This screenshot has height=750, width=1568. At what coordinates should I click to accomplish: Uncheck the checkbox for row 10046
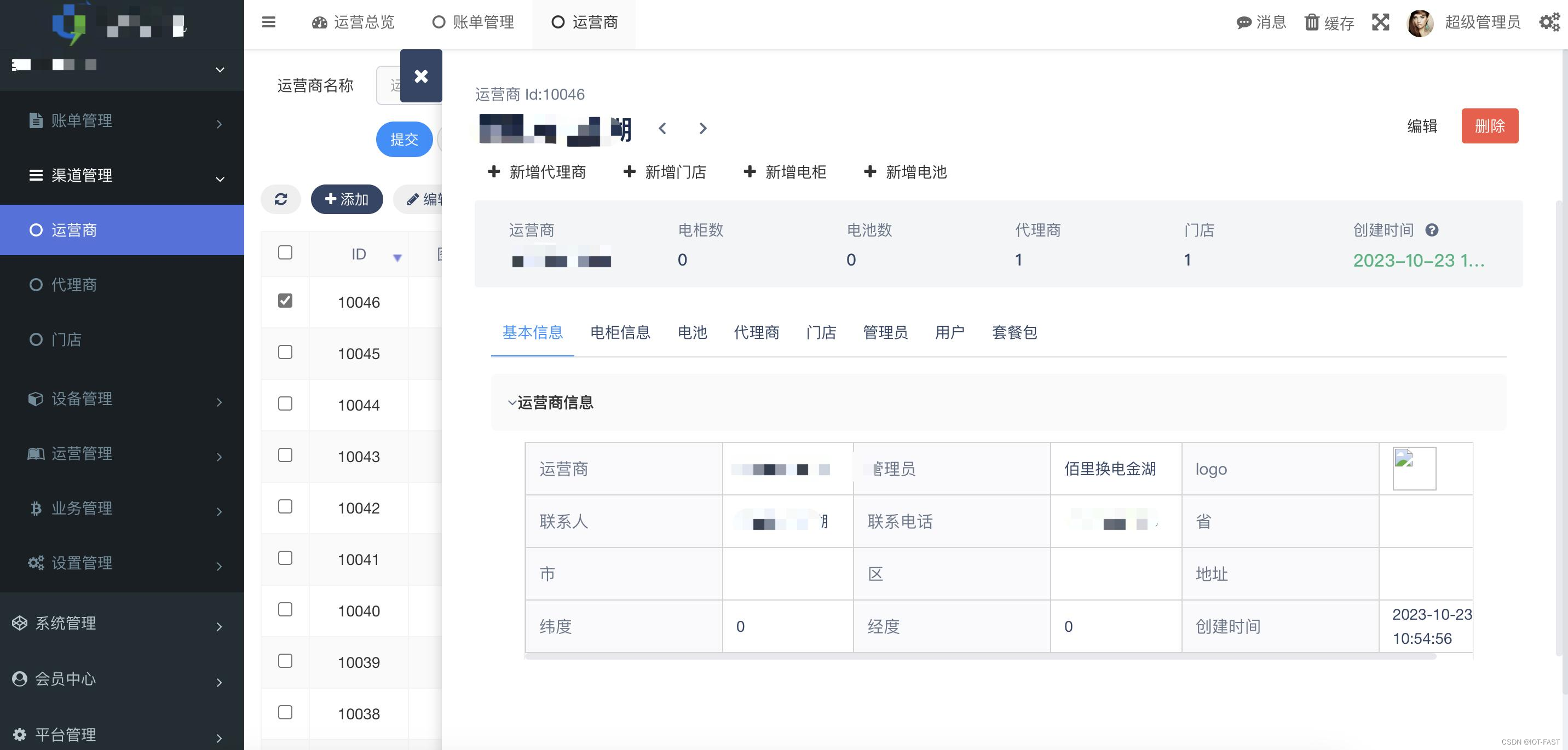pos(285,300)
